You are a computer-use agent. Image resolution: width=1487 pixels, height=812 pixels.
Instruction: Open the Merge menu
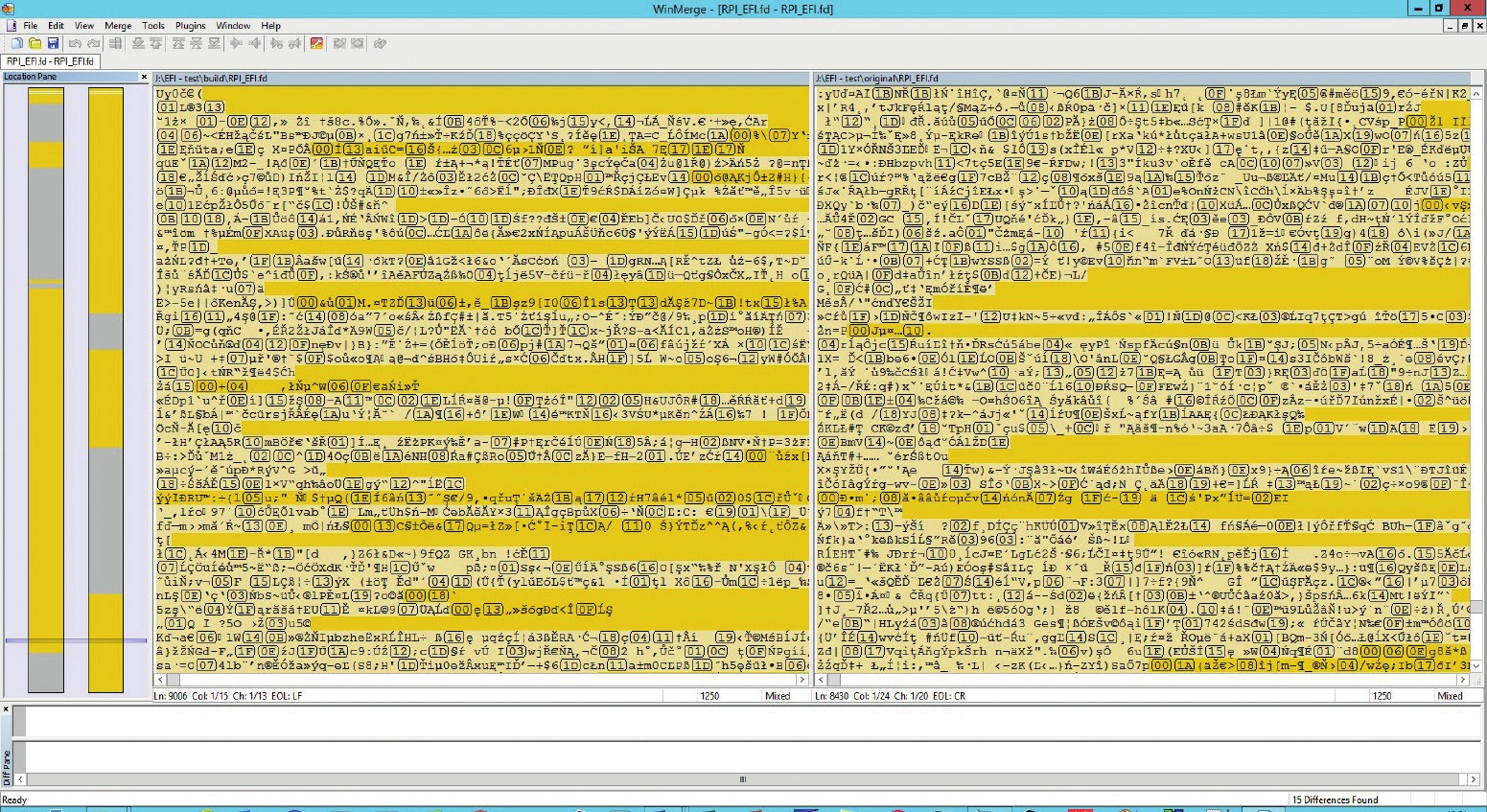point(118,26)
